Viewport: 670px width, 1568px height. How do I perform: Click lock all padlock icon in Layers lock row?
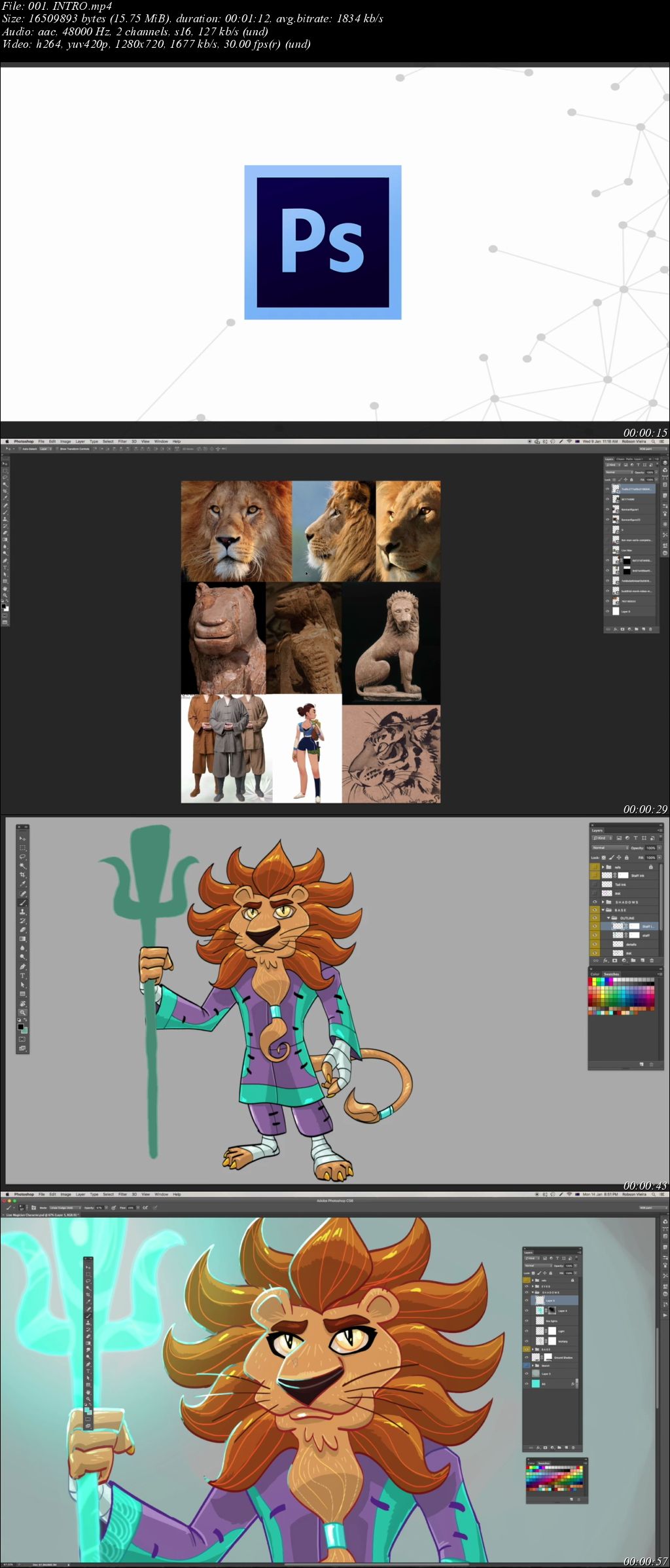pyautogui.click(x=627, y=858)
